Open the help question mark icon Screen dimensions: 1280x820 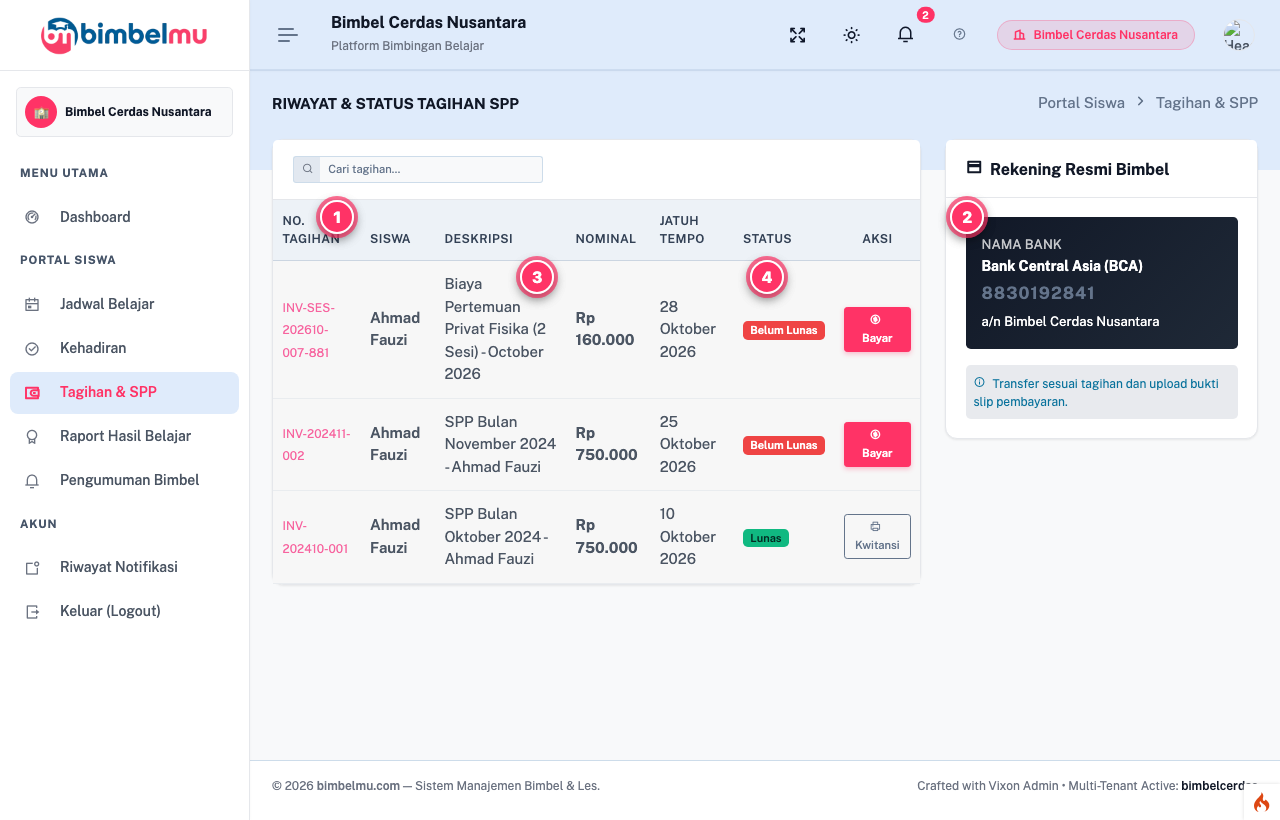pyautogui.click(x=959, y=35)
